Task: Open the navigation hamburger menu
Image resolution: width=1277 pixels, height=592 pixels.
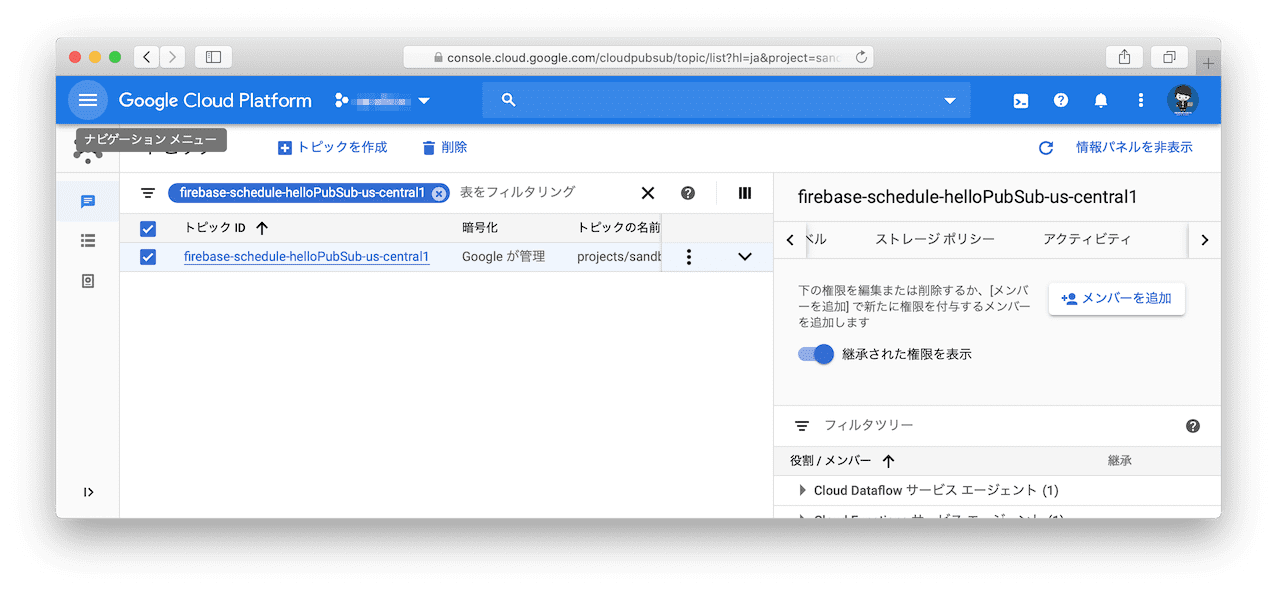Action: pyautogui.click(x=88, y=100)
